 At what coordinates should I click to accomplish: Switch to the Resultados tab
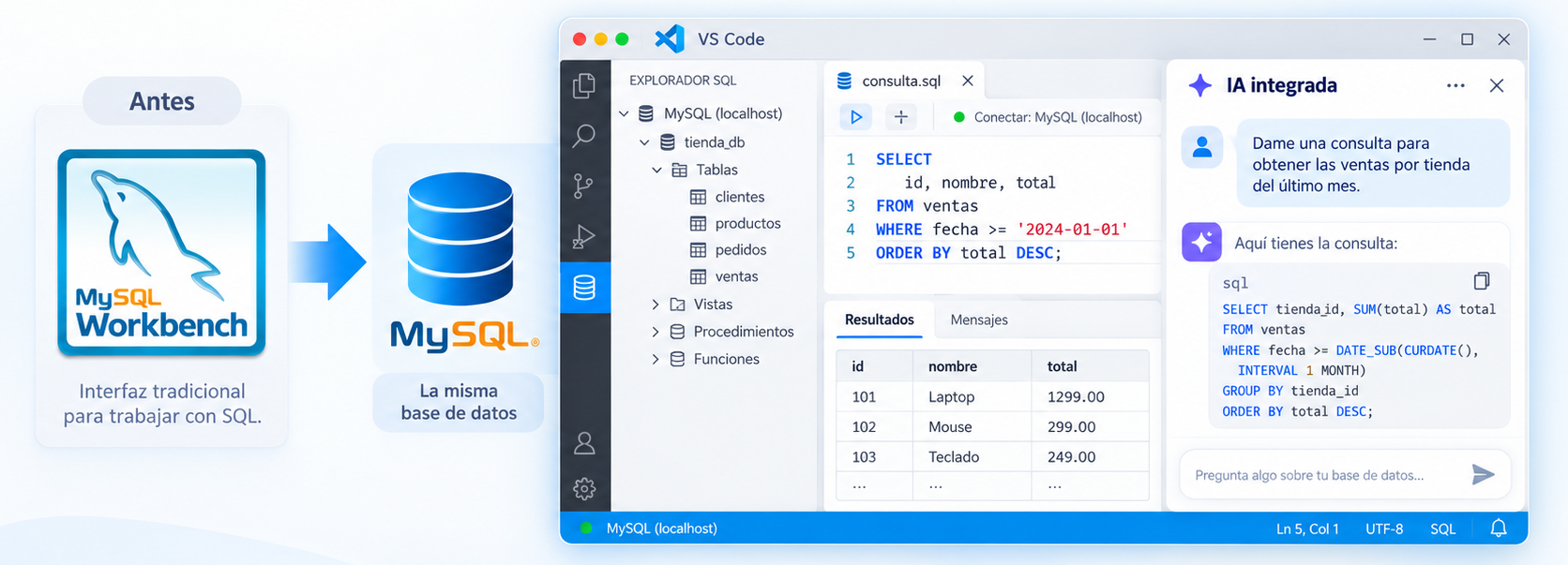click(879, 320)
